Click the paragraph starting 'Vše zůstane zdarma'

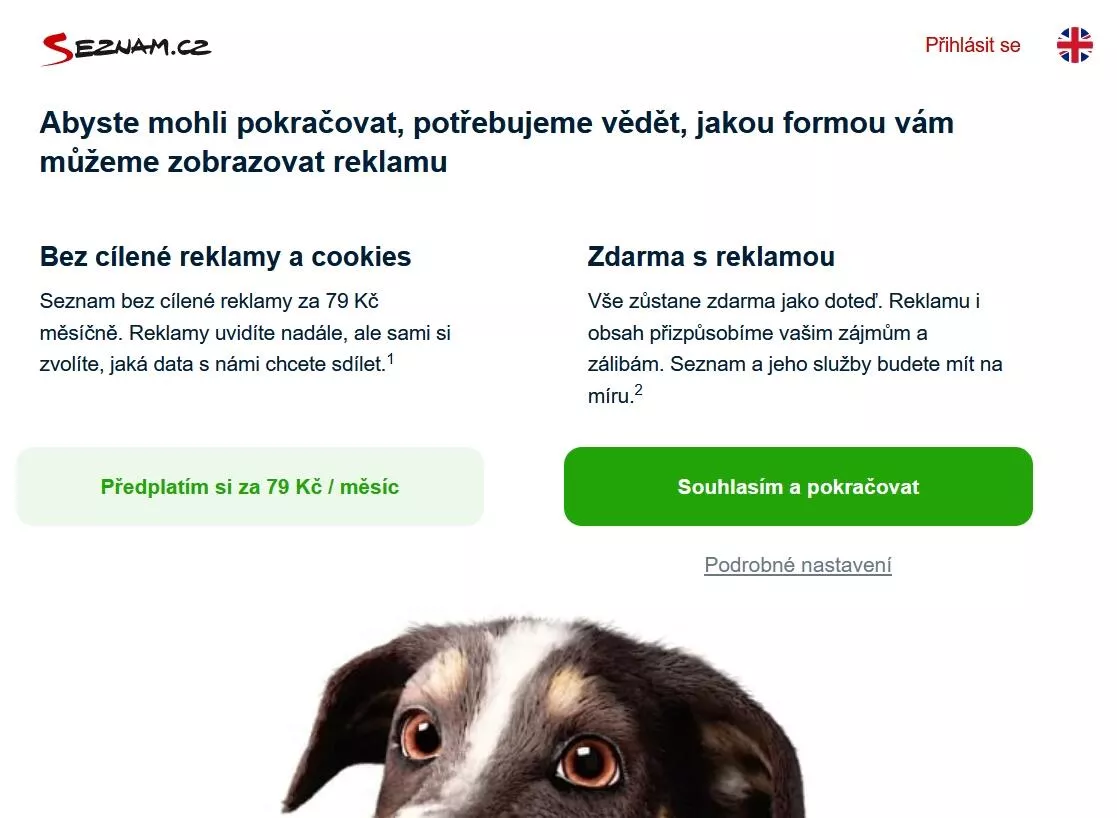[x=795, y=348]
